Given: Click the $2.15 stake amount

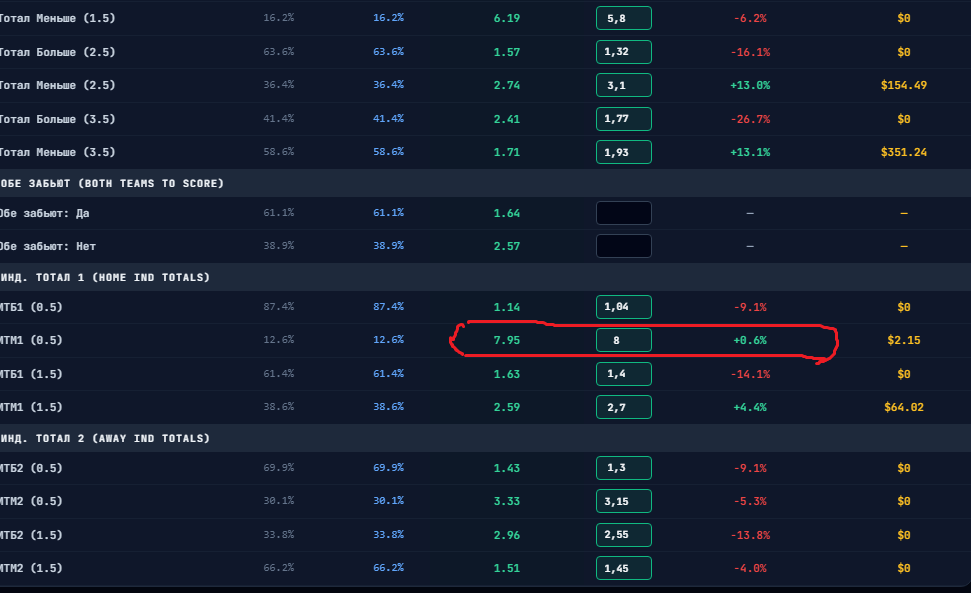Looking at the screenshot, I should [x=904, y=340].
